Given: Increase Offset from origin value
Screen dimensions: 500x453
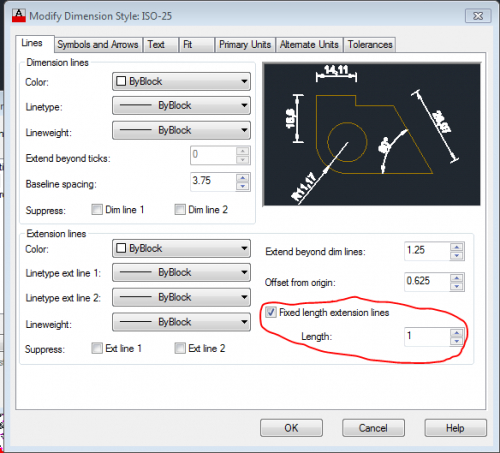Looking at the screenshot, I should [457, 278].
